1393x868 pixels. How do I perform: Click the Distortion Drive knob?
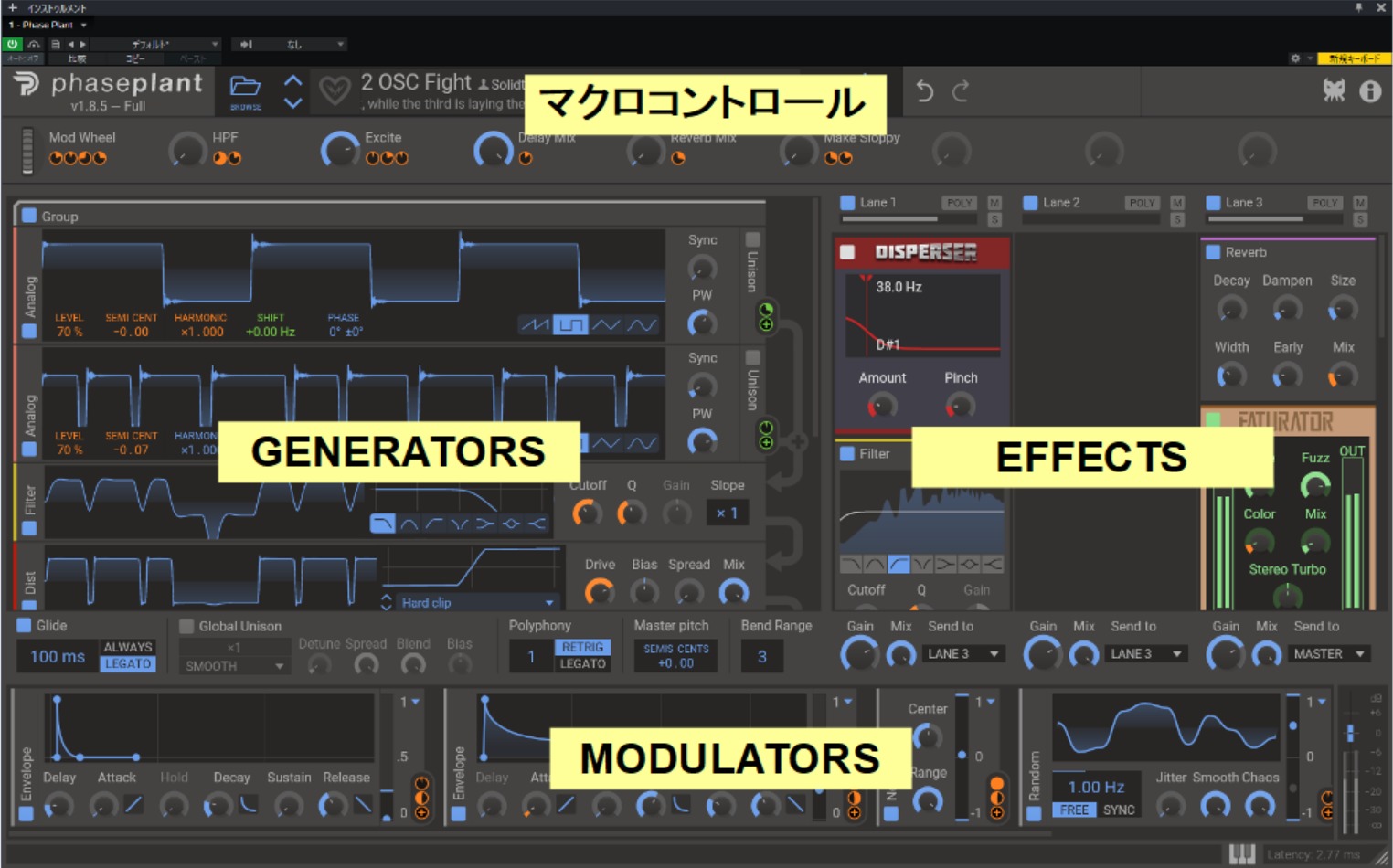pos(600,592)
